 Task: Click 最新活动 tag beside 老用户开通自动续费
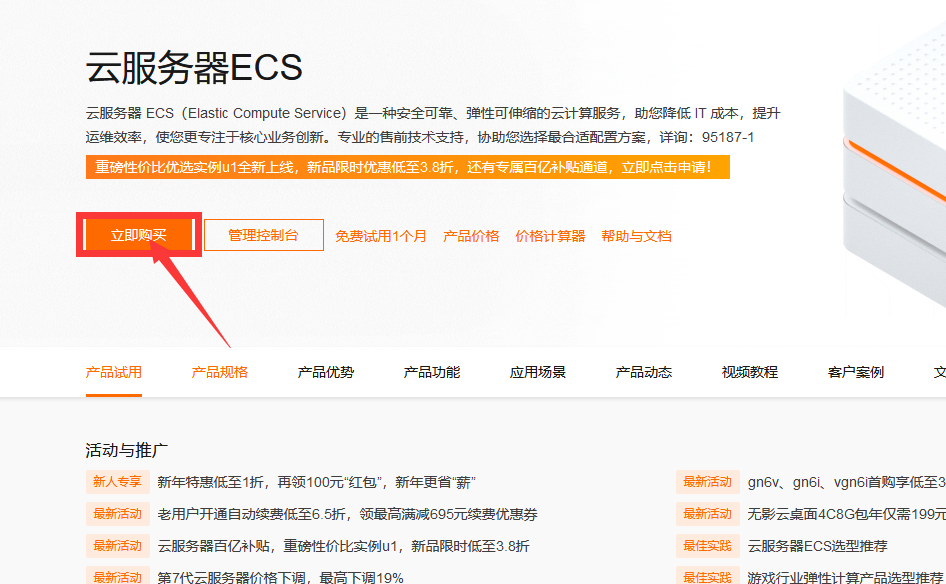pos(117,514)
